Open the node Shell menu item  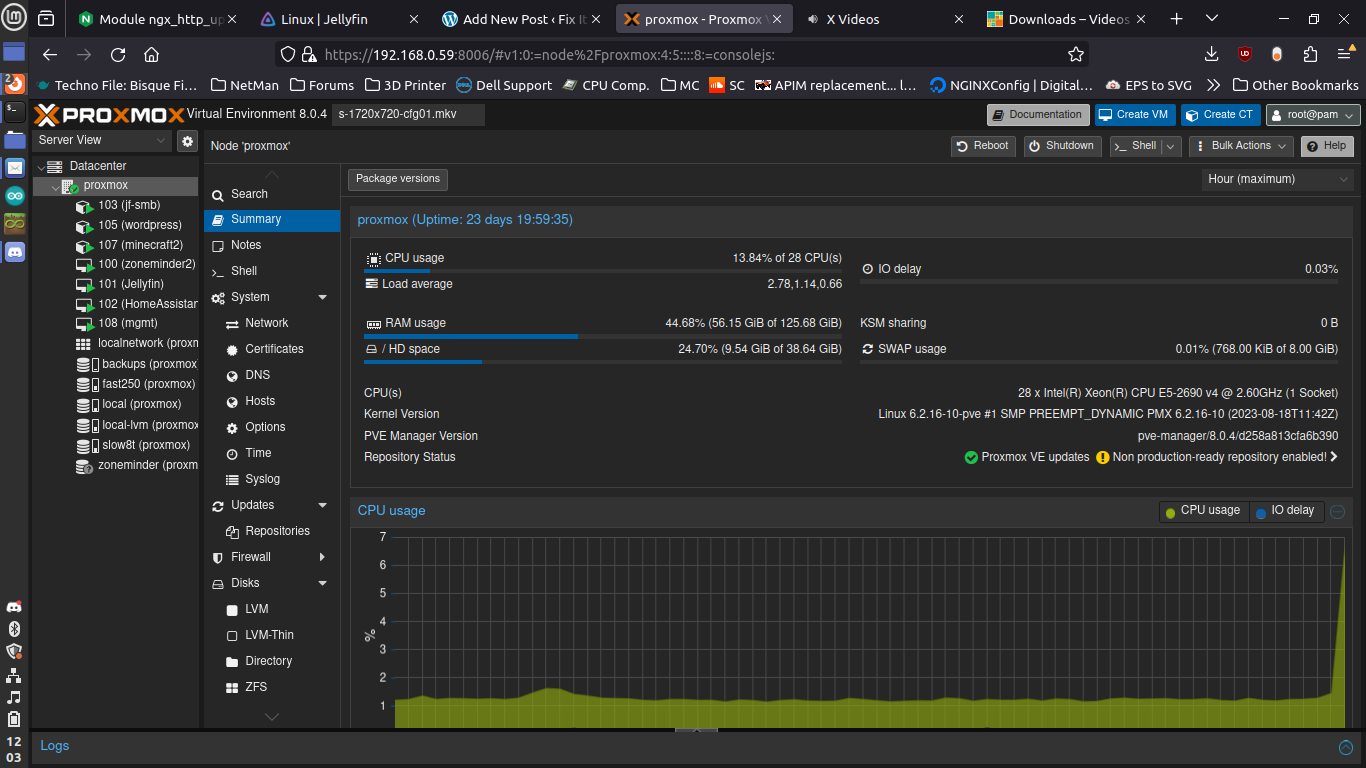coord(272,271)
